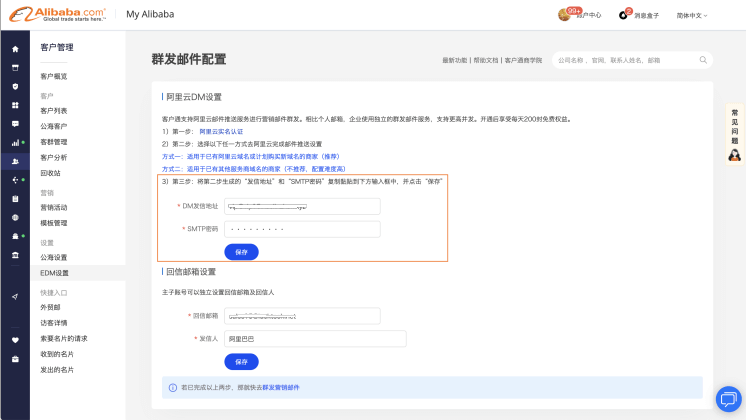Select 营销活动 in the side menu
Image resolution: width=746 pixels, height=420 pixels.
point(54,208)
